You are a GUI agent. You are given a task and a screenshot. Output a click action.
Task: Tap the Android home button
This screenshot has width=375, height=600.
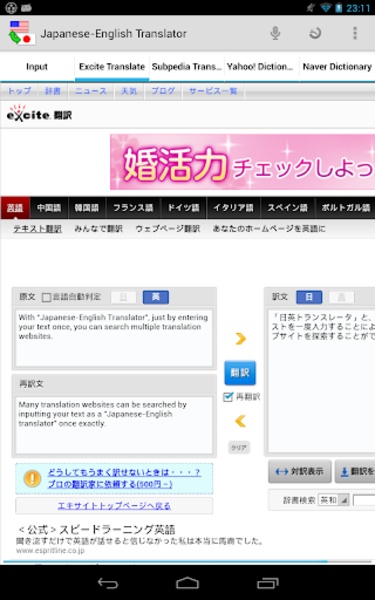(x=188, y=583)
